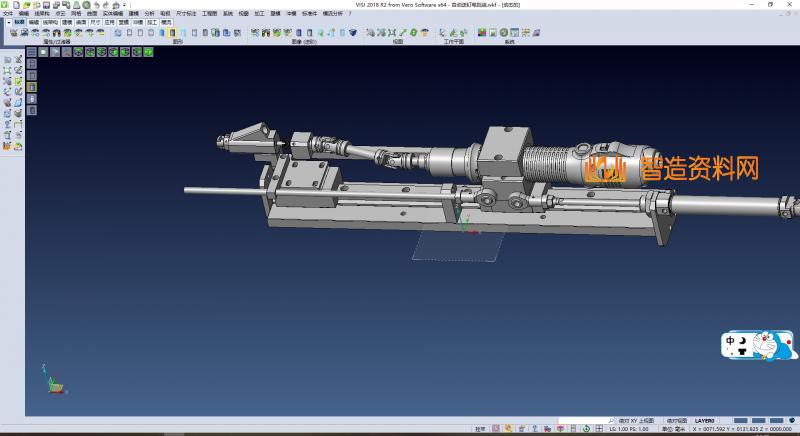
Task: Click the undo arrow in the title bar
Action: pos(95,5)
